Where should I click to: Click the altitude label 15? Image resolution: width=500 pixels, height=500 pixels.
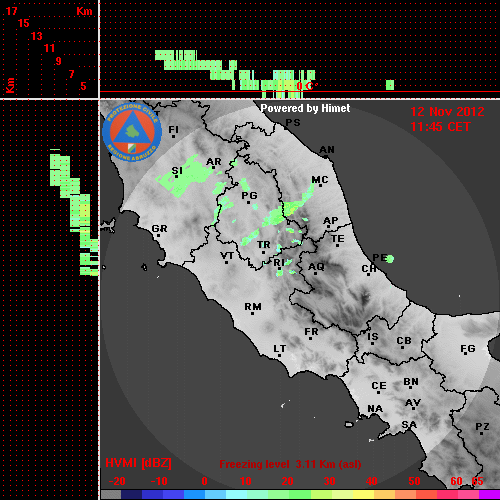pyautogui.click(x=24, y=23)
